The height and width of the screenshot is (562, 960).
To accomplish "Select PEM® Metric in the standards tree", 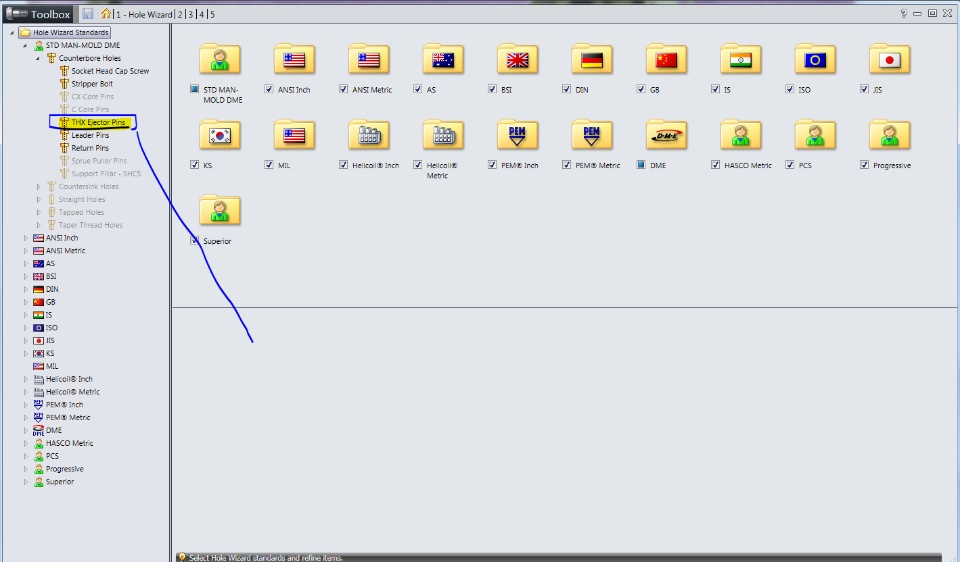I will coord(68,418).
